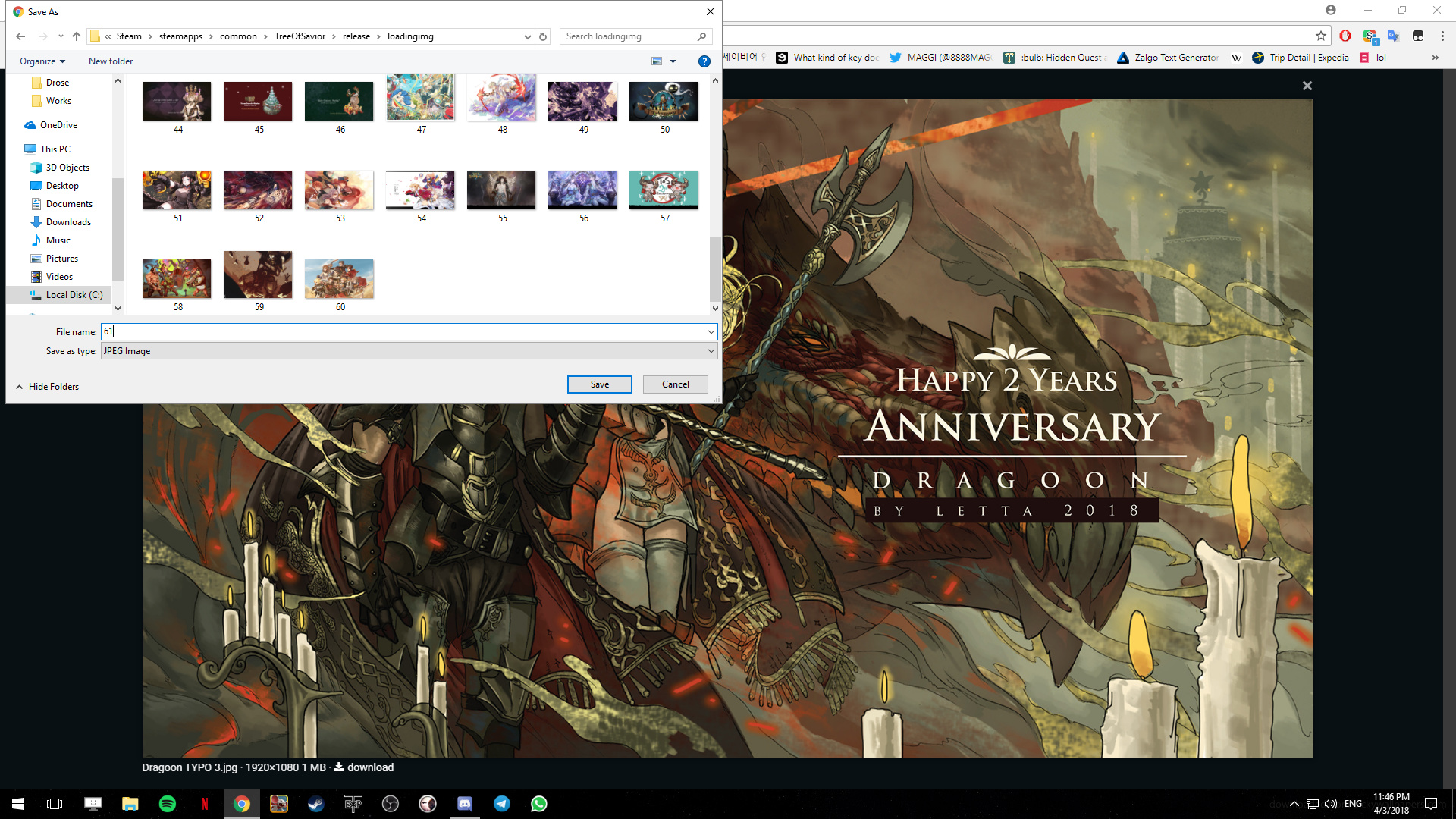The height and width of the screenshot is (819, 1456).
Task: Open the Organize menu
Action: (42, 61)
